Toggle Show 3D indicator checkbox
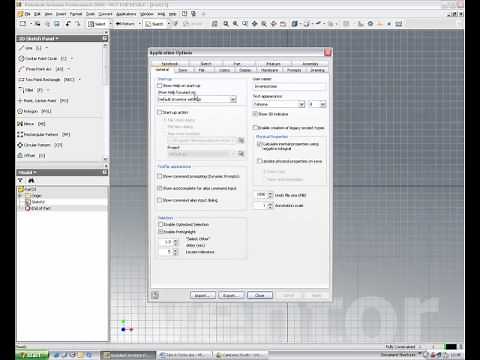The height and width of the screenshot is (360, 480). coord(255,114)
